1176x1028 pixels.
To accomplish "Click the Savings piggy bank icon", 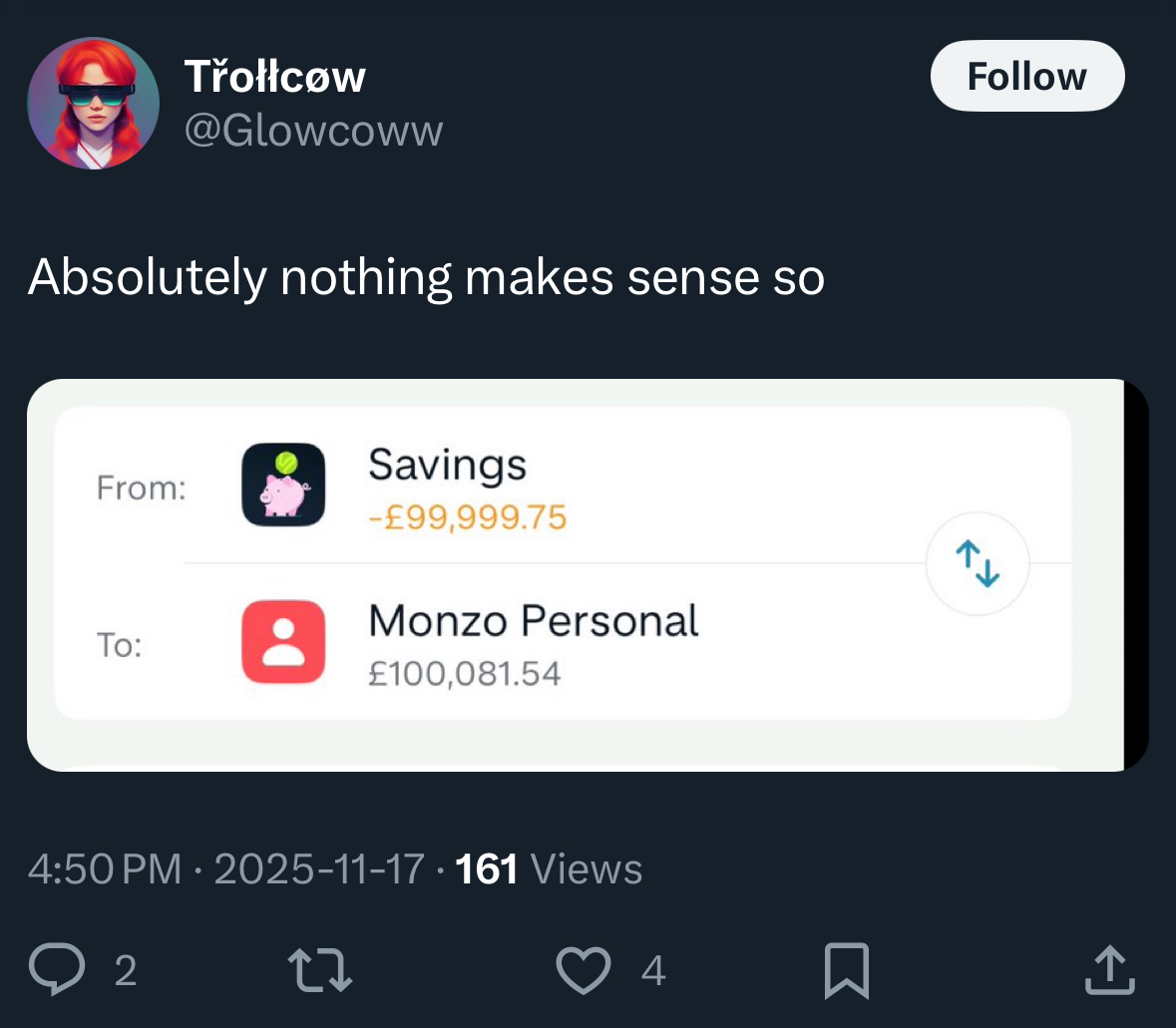I will point(283,485).
